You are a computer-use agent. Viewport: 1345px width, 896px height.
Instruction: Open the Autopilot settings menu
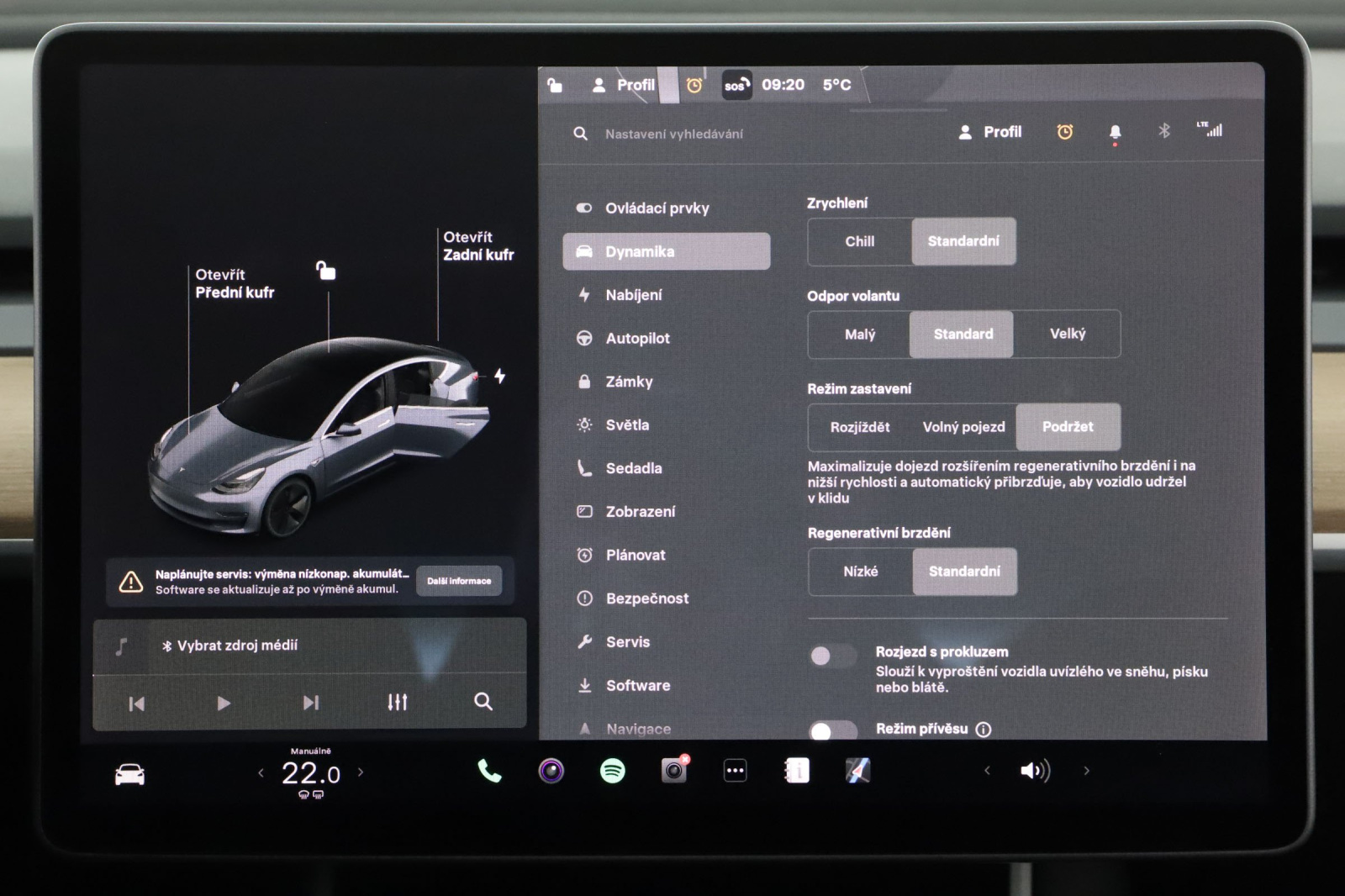point(637,338)
